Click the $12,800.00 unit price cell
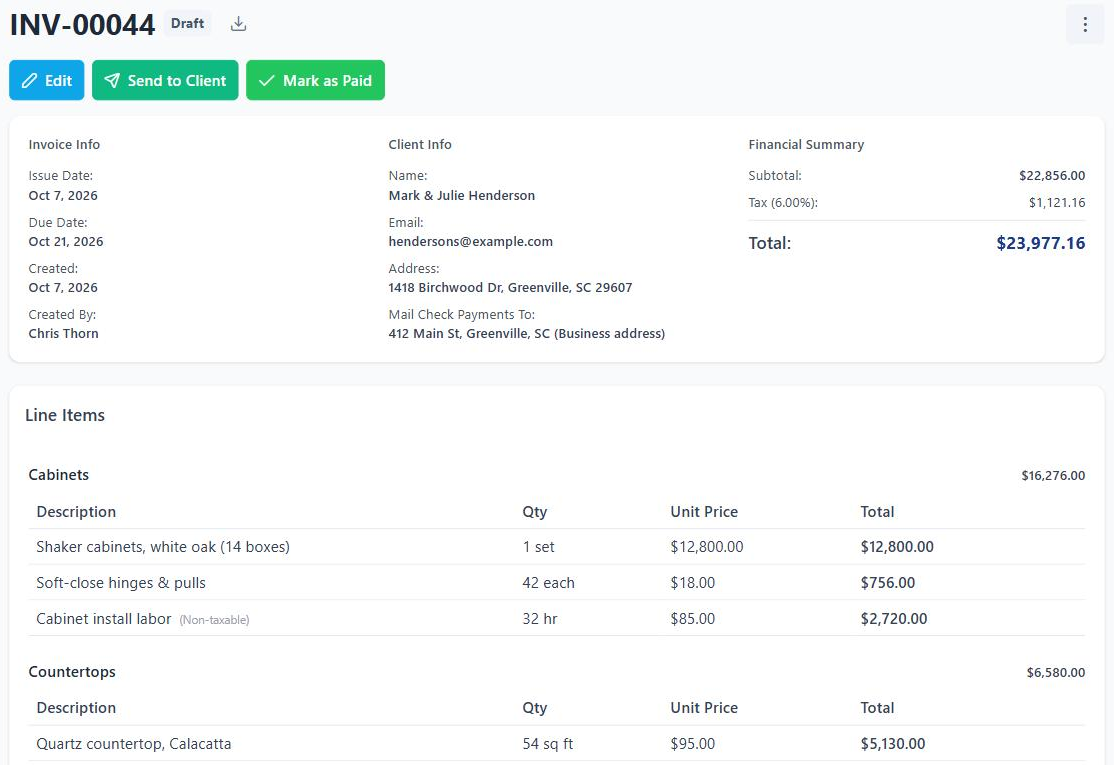This screenshot has height=765, width=1114. click(707, 547)
